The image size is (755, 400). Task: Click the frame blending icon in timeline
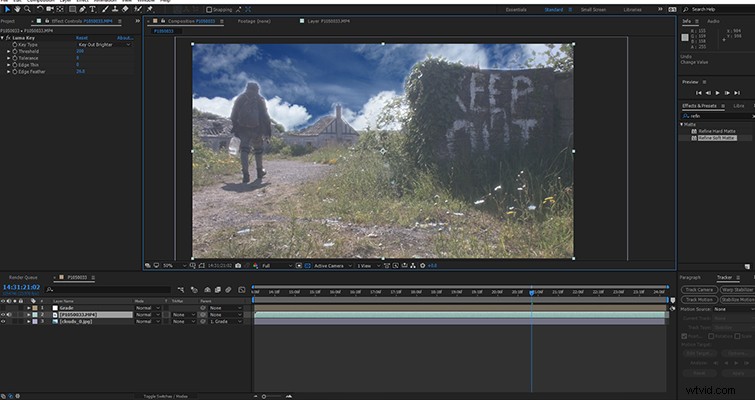pyautogui.click(x=217, y=290)
